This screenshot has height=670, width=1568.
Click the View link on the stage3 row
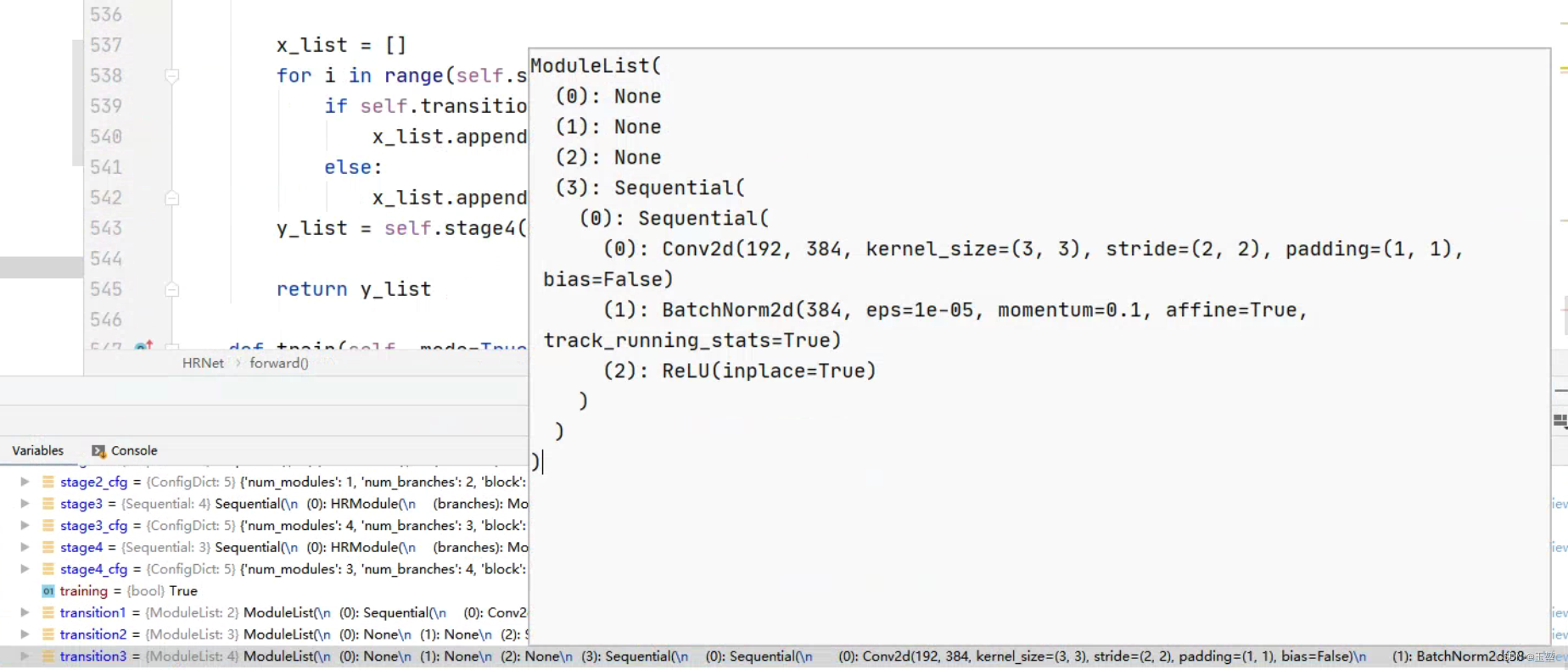[x=1560, y=504]
